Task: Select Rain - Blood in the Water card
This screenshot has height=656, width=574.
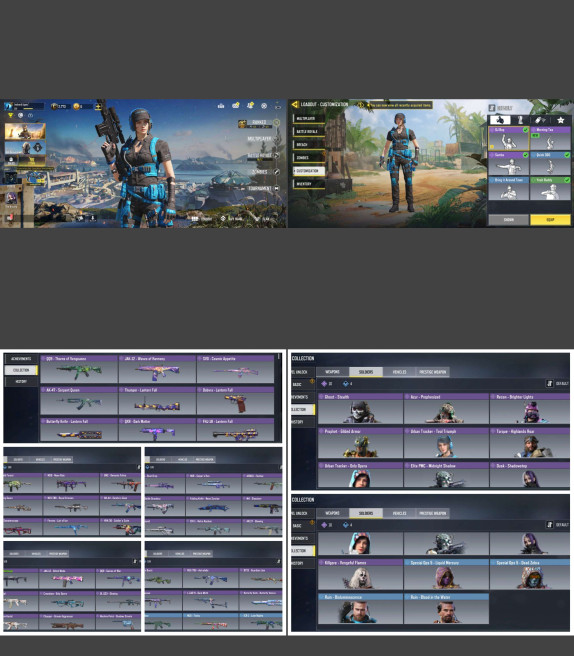Action: pyautogui.click(x=446, y=609)
